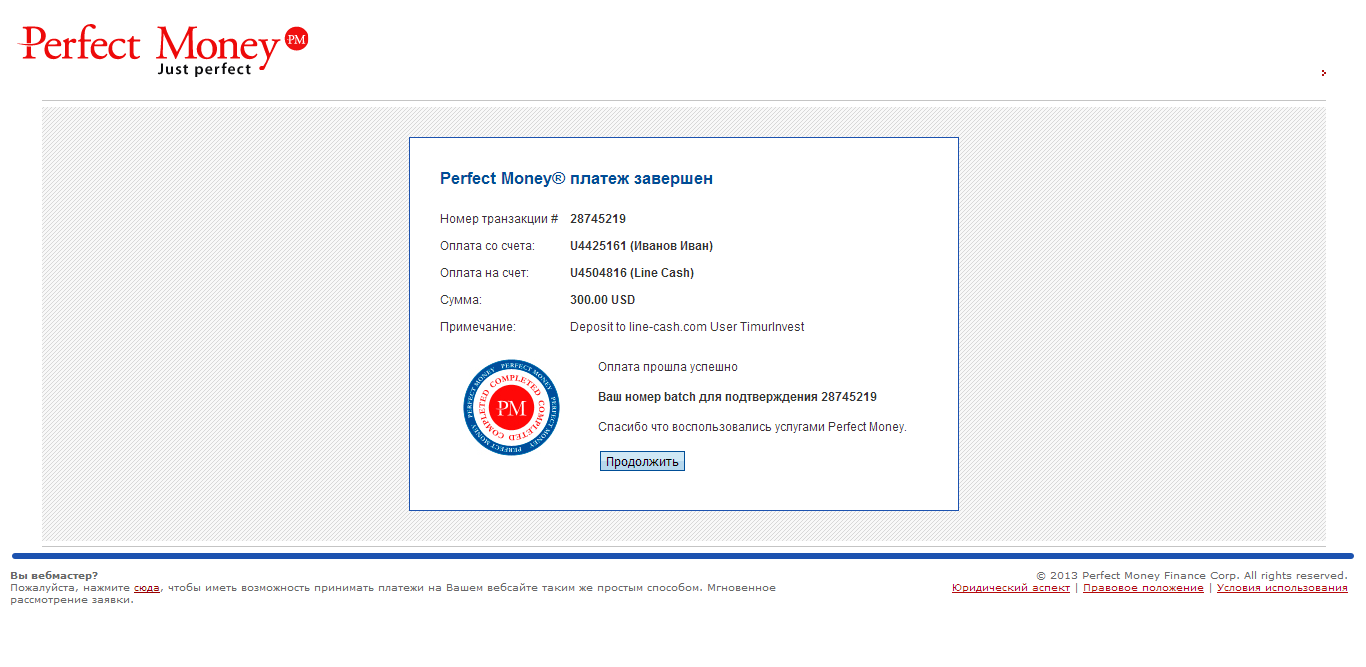The width and height of the screenshot is (1366, 667).
Task: Open the Юридический аспект link
Action: pos(1010,588)
